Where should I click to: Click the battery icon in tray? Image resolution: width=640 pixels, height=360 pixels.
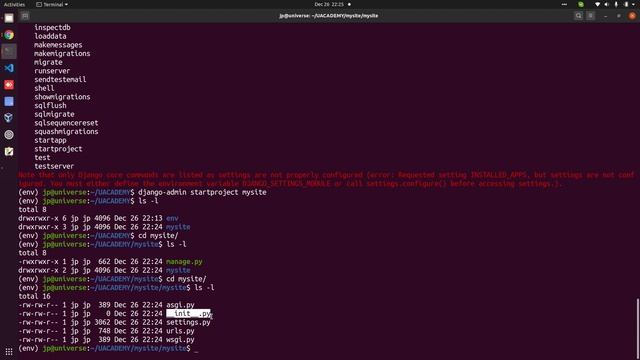(626, 4)
